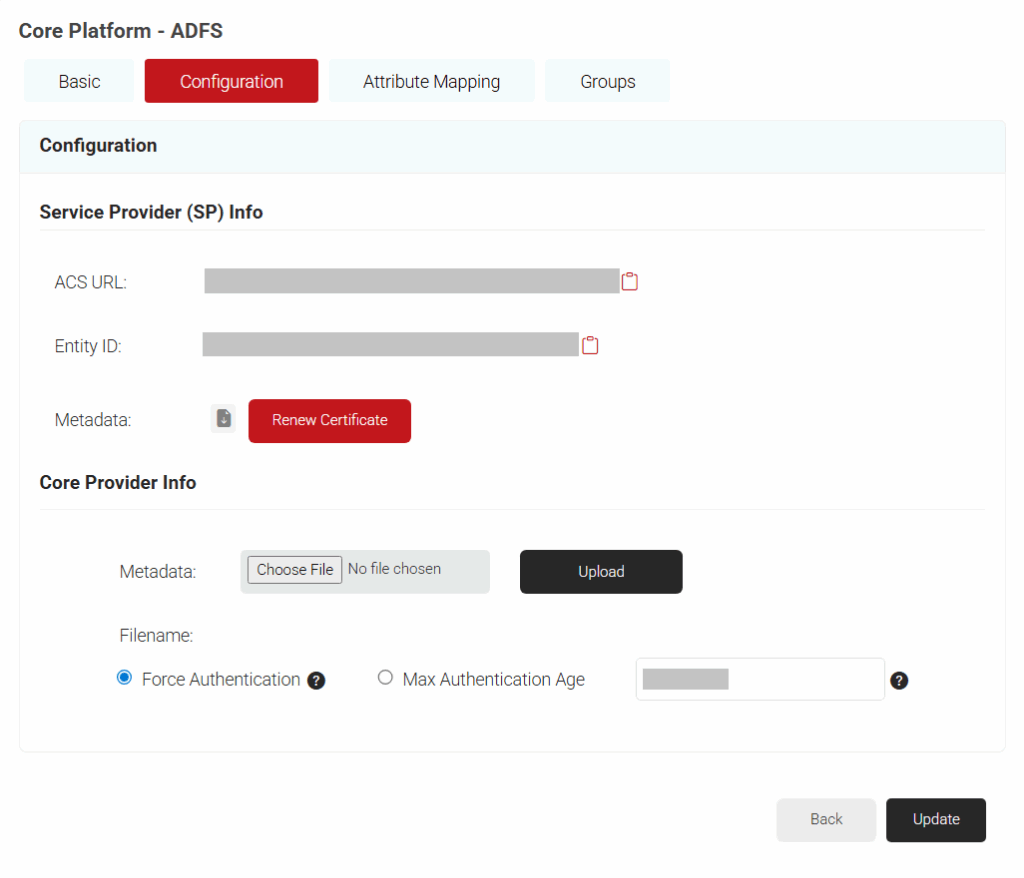The image size is (1024, 878).
Task: Click the Renew Certificate button
Action: (x=329, y=420)
